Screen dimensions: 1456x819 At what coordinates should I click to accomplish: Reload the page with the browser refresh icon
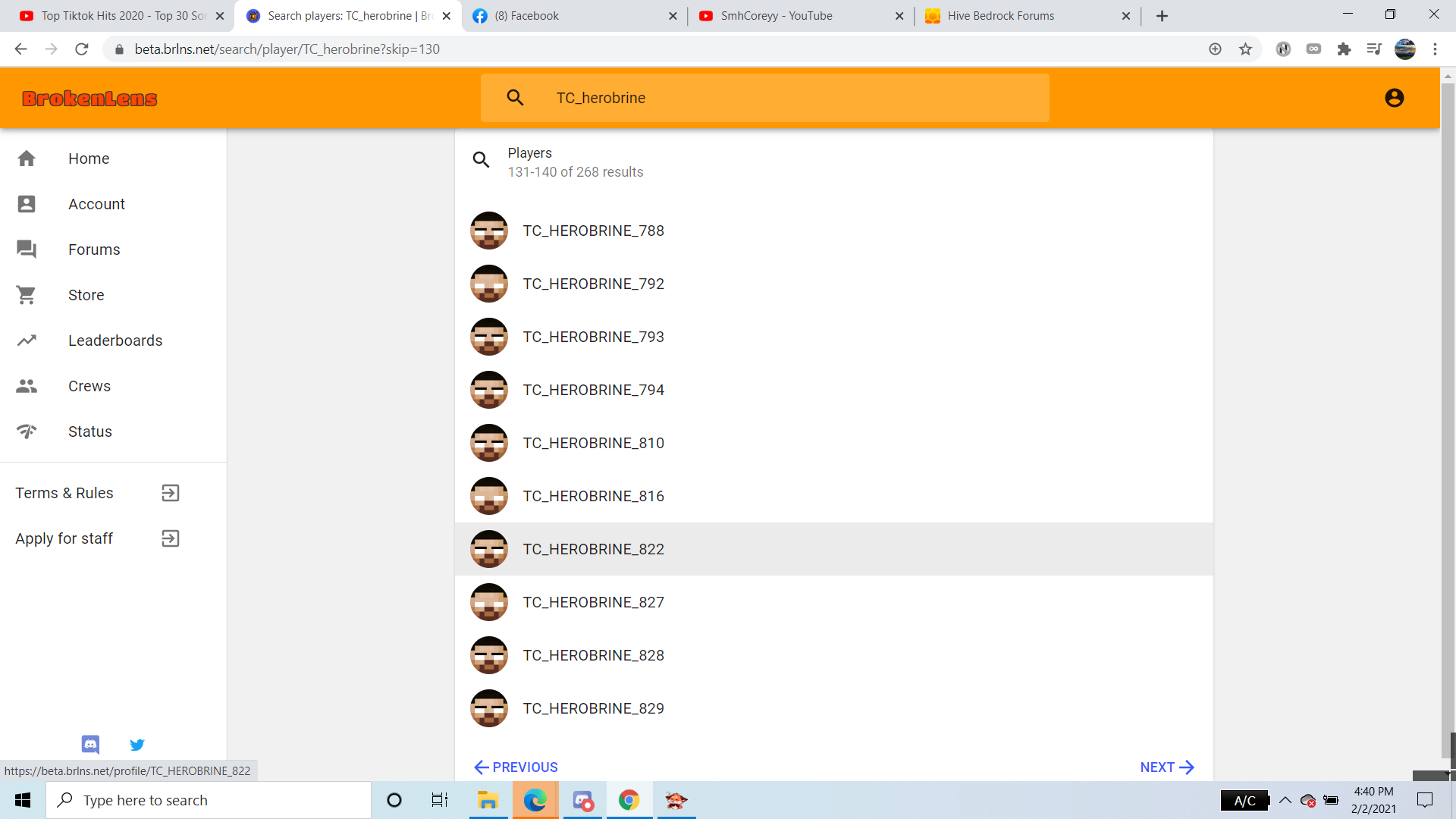[x=82, y=49]
